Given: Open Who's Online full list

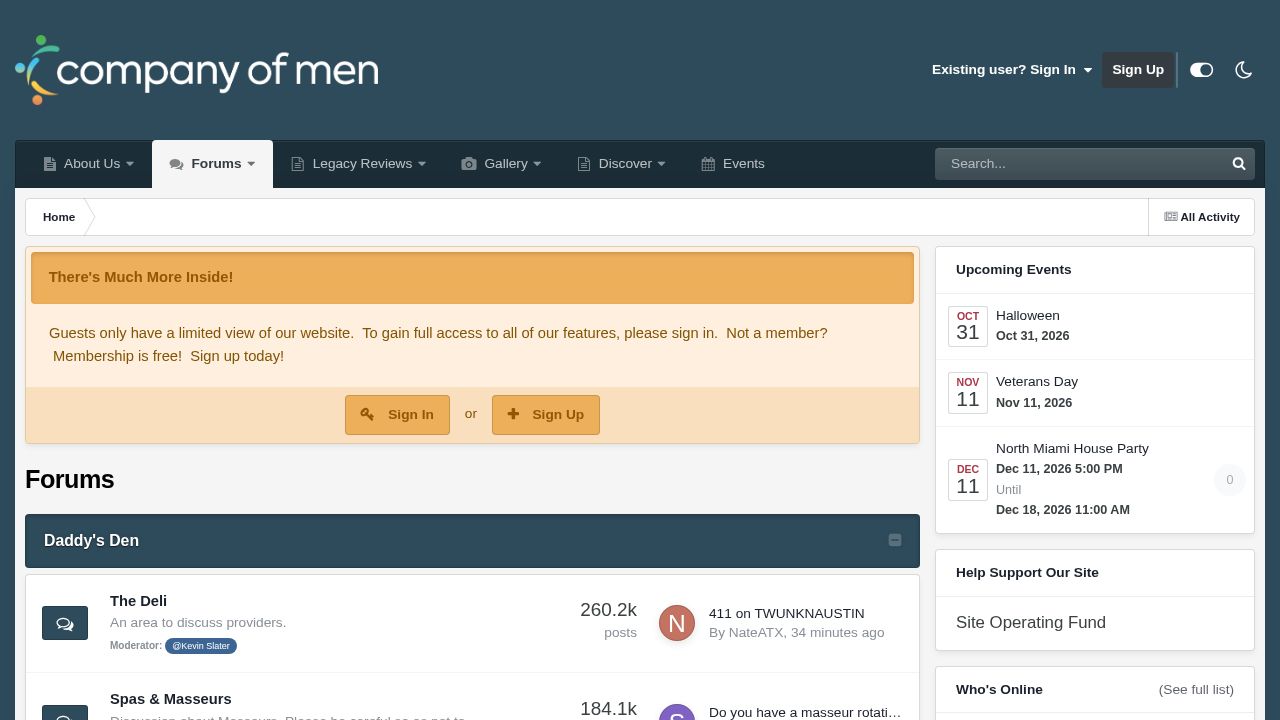Looking at the screenshot, I should pos(1196,690).
